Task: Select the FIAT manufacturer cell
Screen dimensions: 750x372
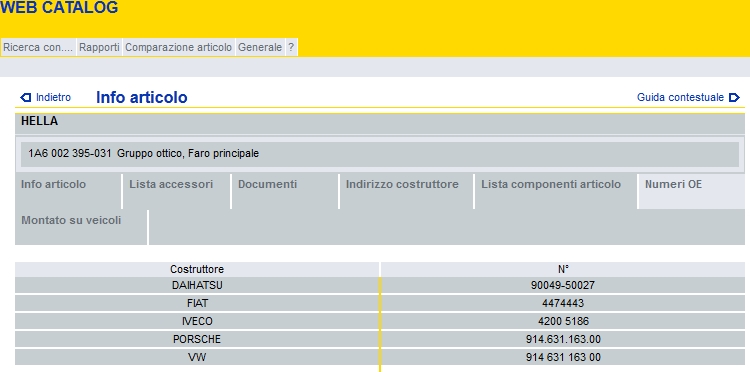Action: [x=197, y=303]
